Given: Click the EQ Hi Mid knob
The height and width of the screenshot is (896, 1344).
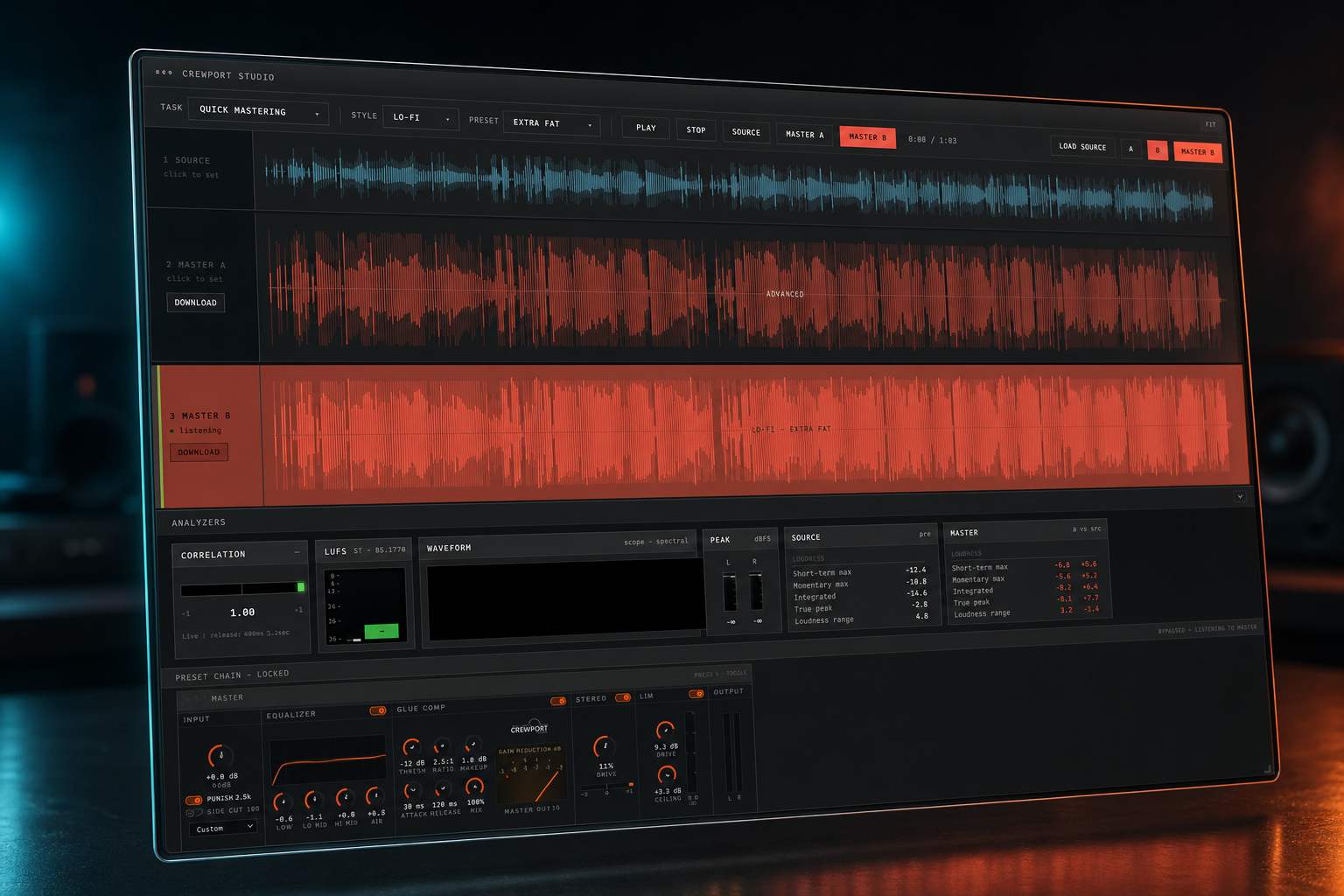Looking at the screenshot, I should [x=345, y=798].
